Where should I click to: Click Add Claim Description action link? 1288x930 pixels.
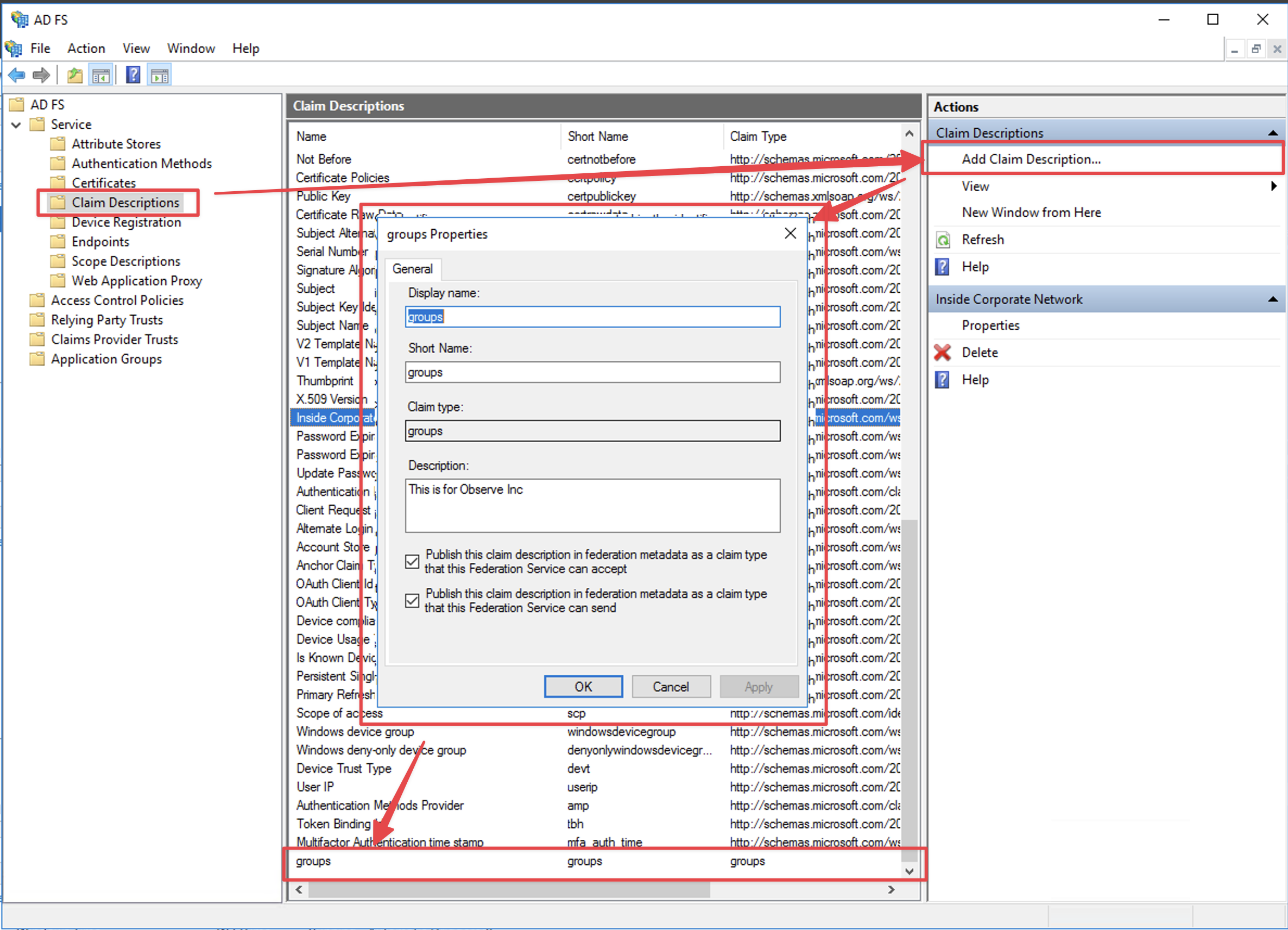point(1031,159)
